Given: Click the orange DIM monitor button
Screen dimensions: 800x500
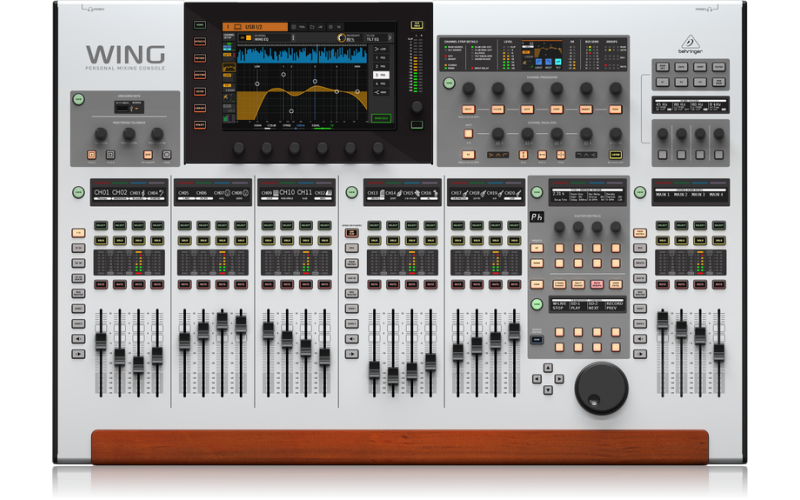Looking at the screenshot, I should click(x=147, y=155).
